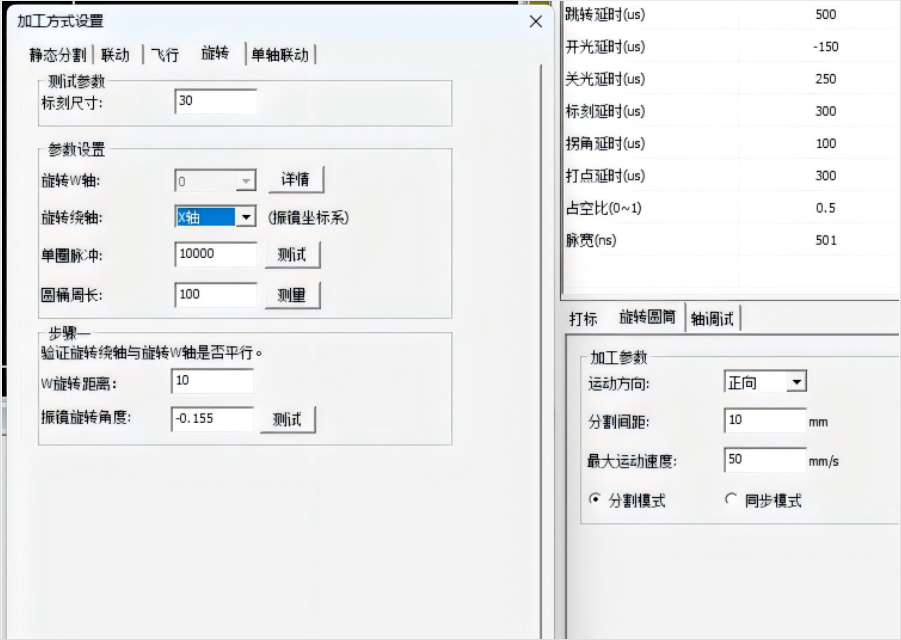This screenshot has height=640, width=901.
Task: Click 测试 button next to 单圈脉冲
Action: 292,255
